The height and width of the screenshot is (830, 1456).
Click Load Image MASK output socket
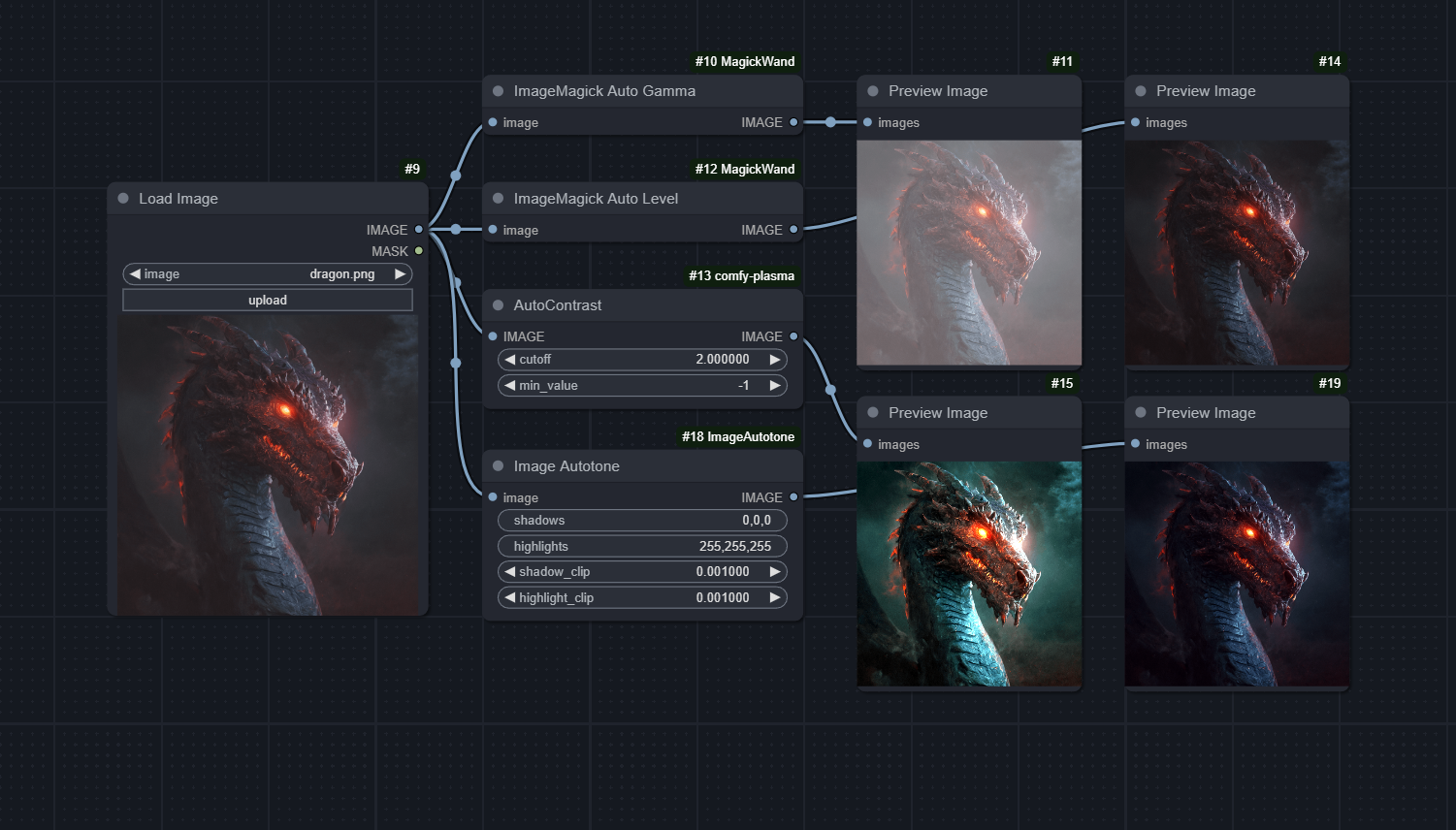(419, 251)
